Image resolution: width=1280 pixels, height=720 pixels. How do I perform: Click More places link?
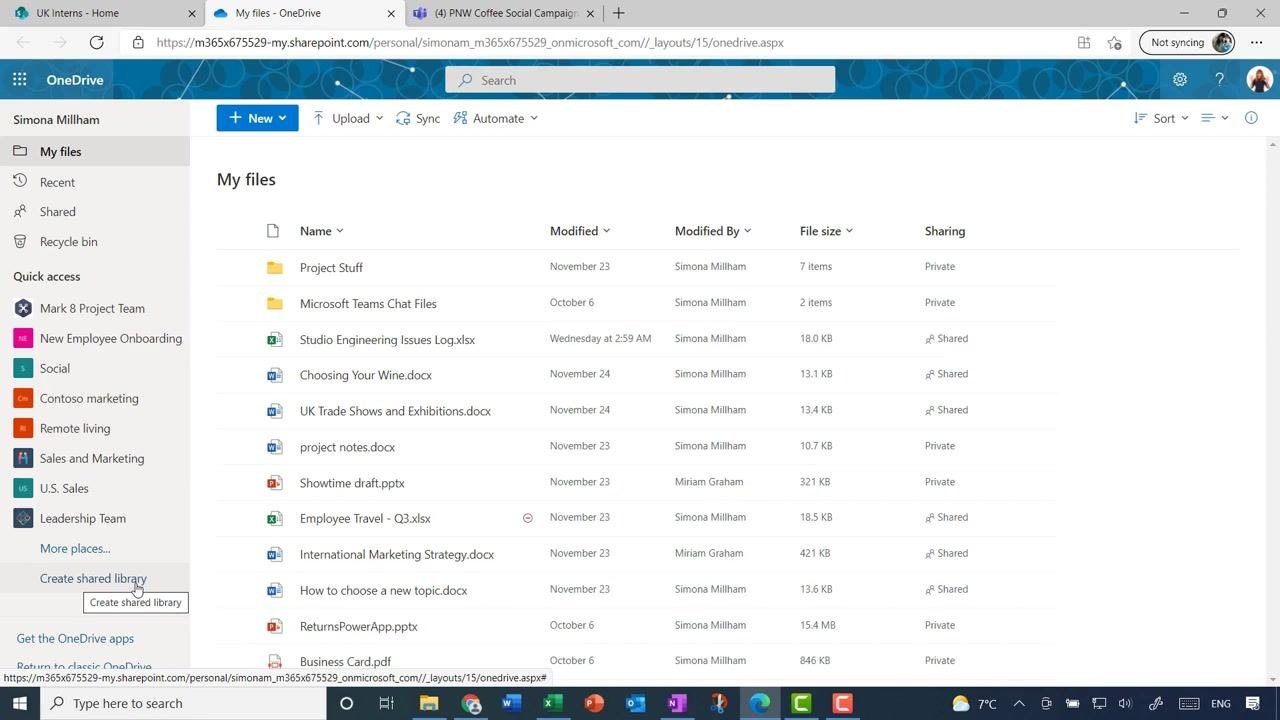point(75,548)
